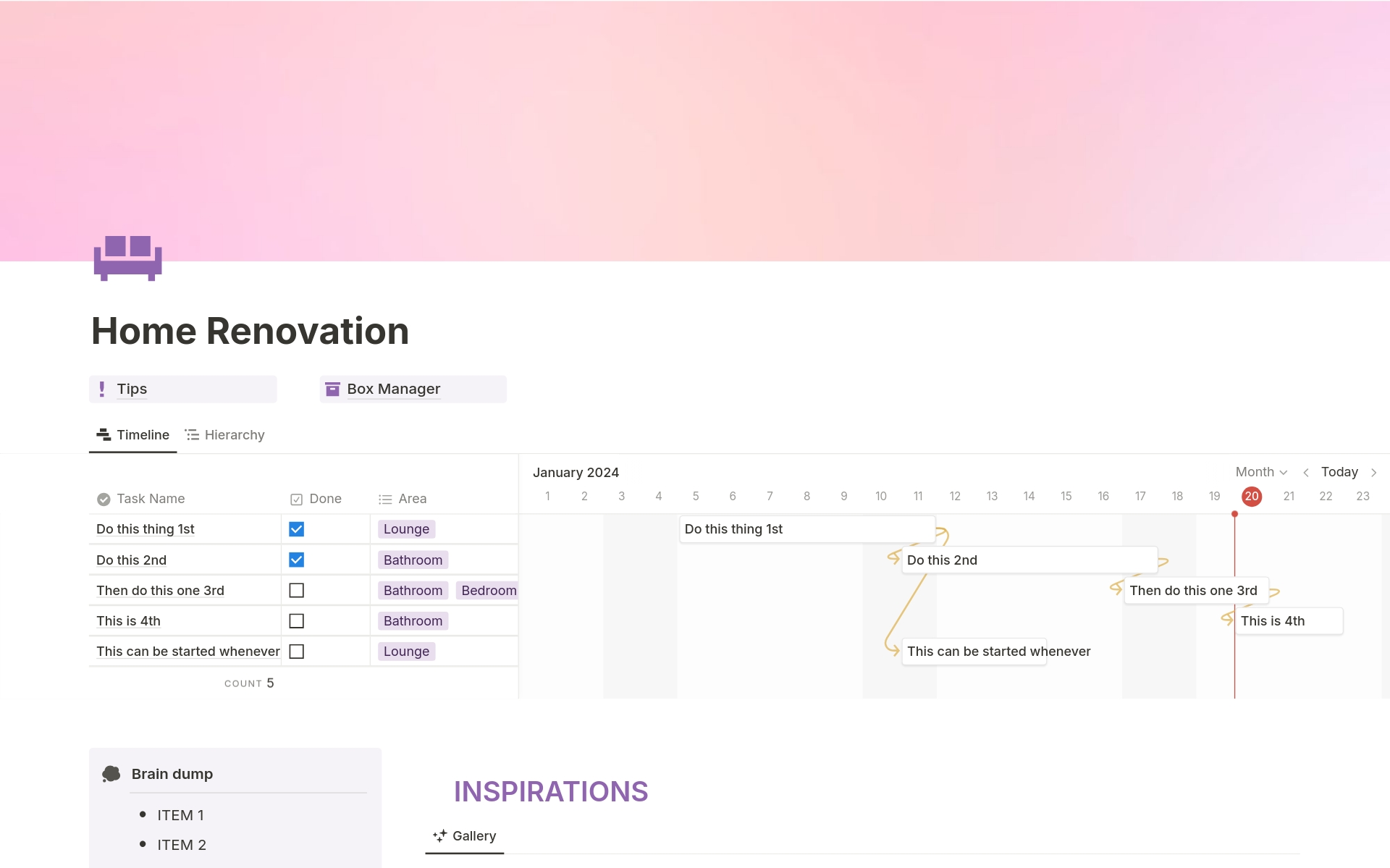Go to previous timeline period arrow
This screenshot has height=868, width=1390.
pyautogui.click(x=1305, y=473)
